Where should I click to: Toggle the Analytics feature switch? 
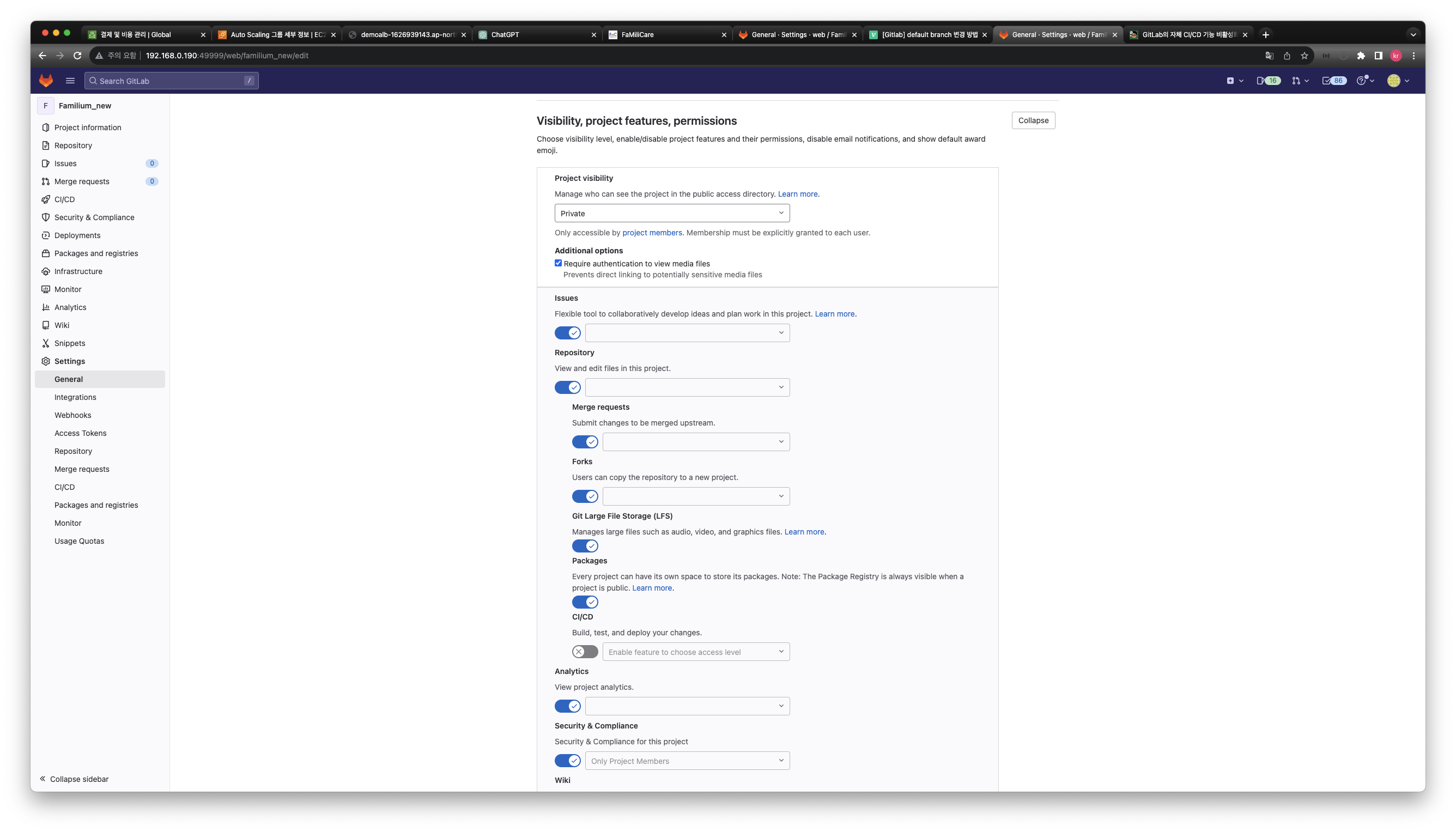point(567,706)
